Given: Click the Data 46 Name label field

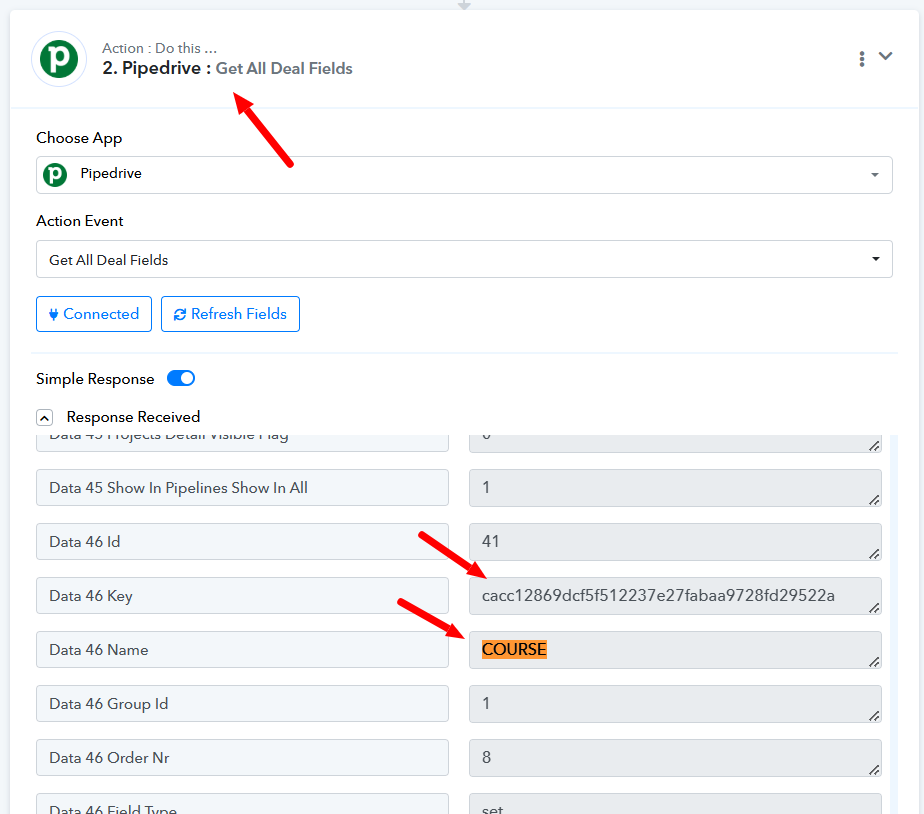Looking at the screenshot, I should tap(242, 650).
